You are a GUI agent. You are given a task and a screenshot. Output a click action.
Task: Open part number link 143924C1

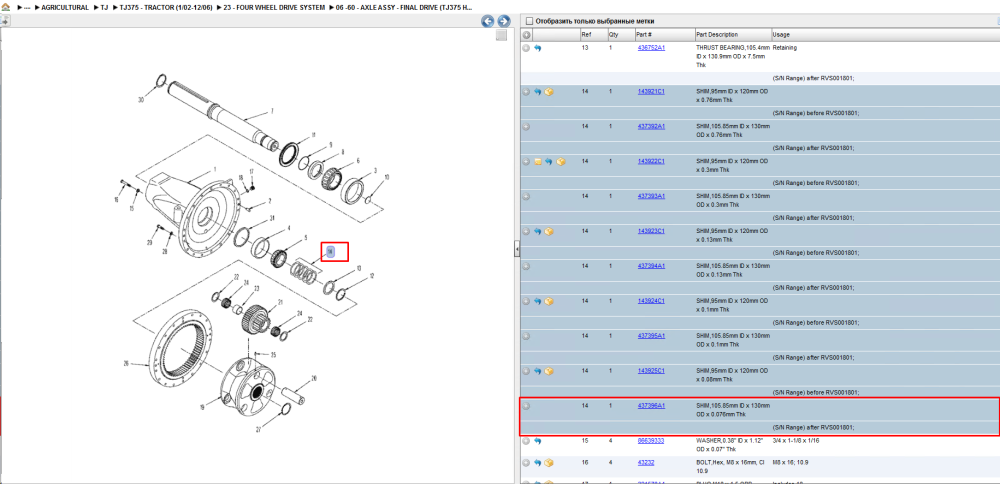point(651,300)
